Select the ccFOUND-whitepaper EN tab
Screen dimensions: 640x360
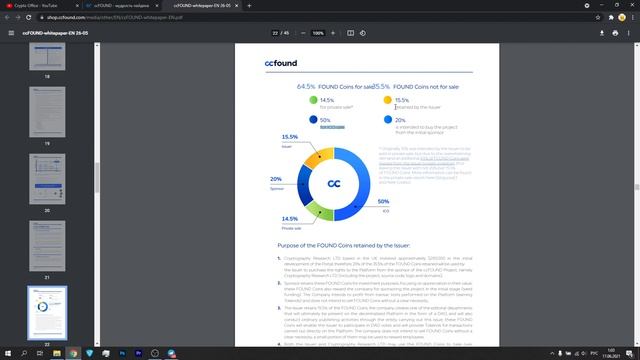pos(202,6)
